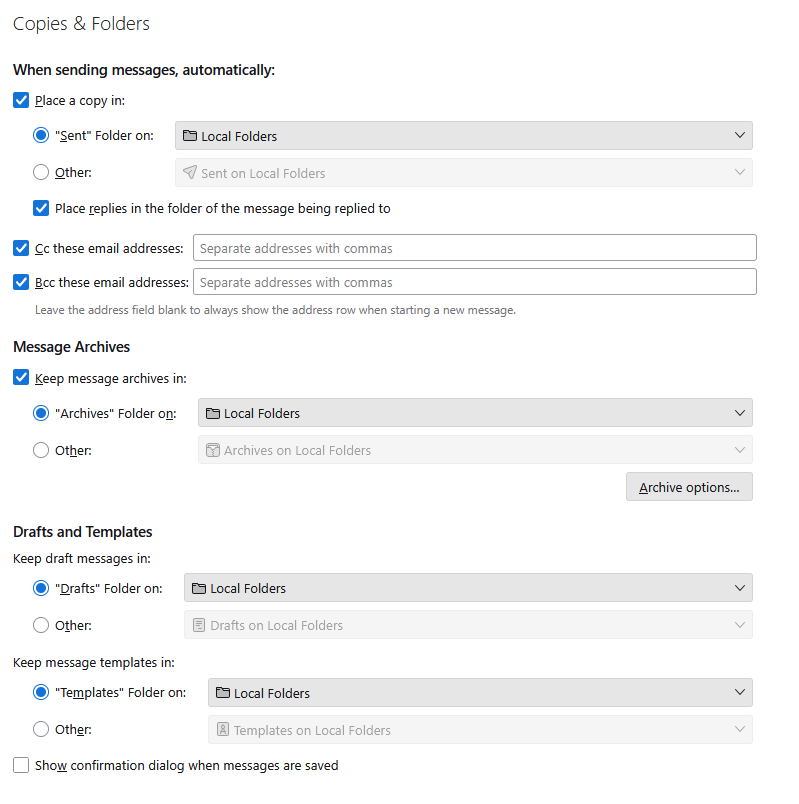Click Templates icon in Other row
The height and width of the screenshot is (804, 799).
(222, 730)
